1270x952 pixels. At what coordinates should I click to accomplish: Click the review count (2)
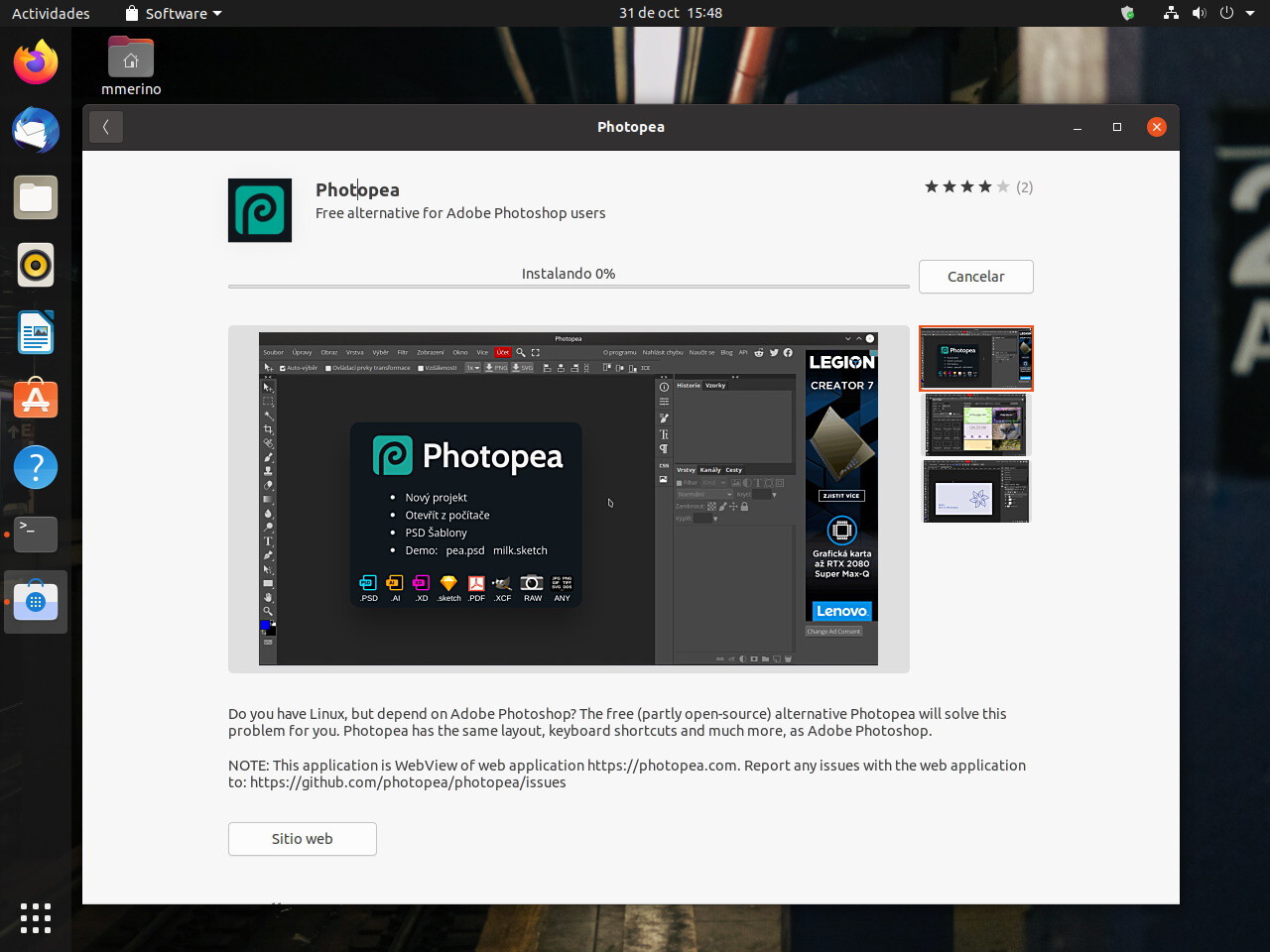1025,186
